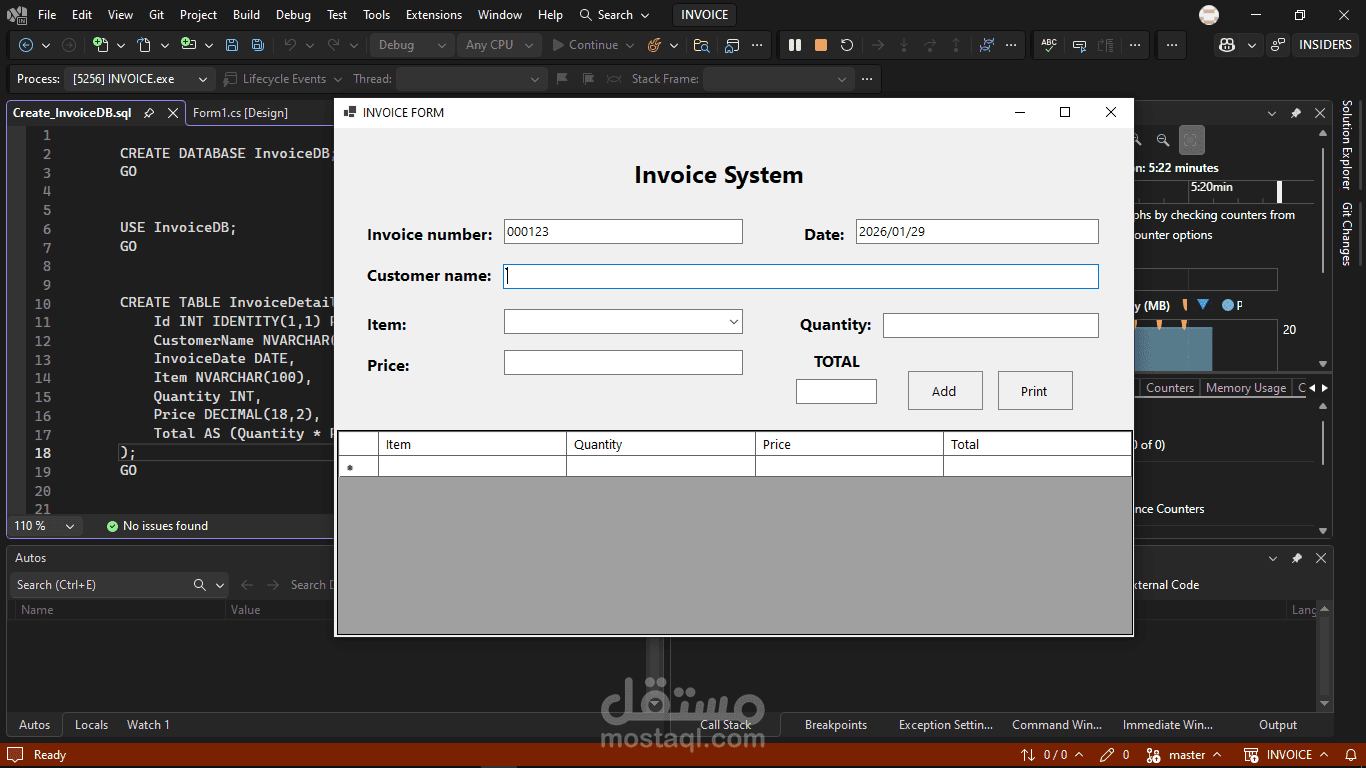Open the Debug menu
The image size is (1366, 768).
click(x=293, y=14)
